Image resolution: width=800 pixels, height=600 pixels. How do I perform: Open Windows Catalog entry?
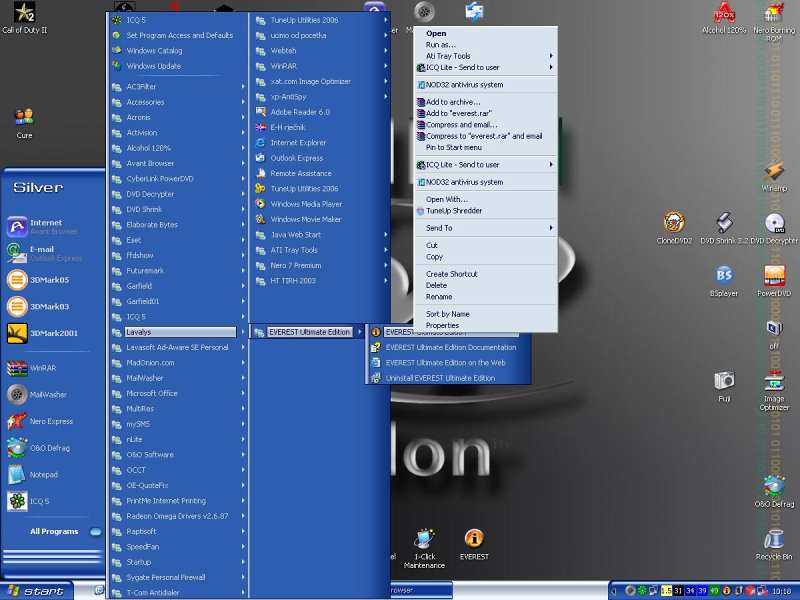pyautogui.click(x=179, y=51)
